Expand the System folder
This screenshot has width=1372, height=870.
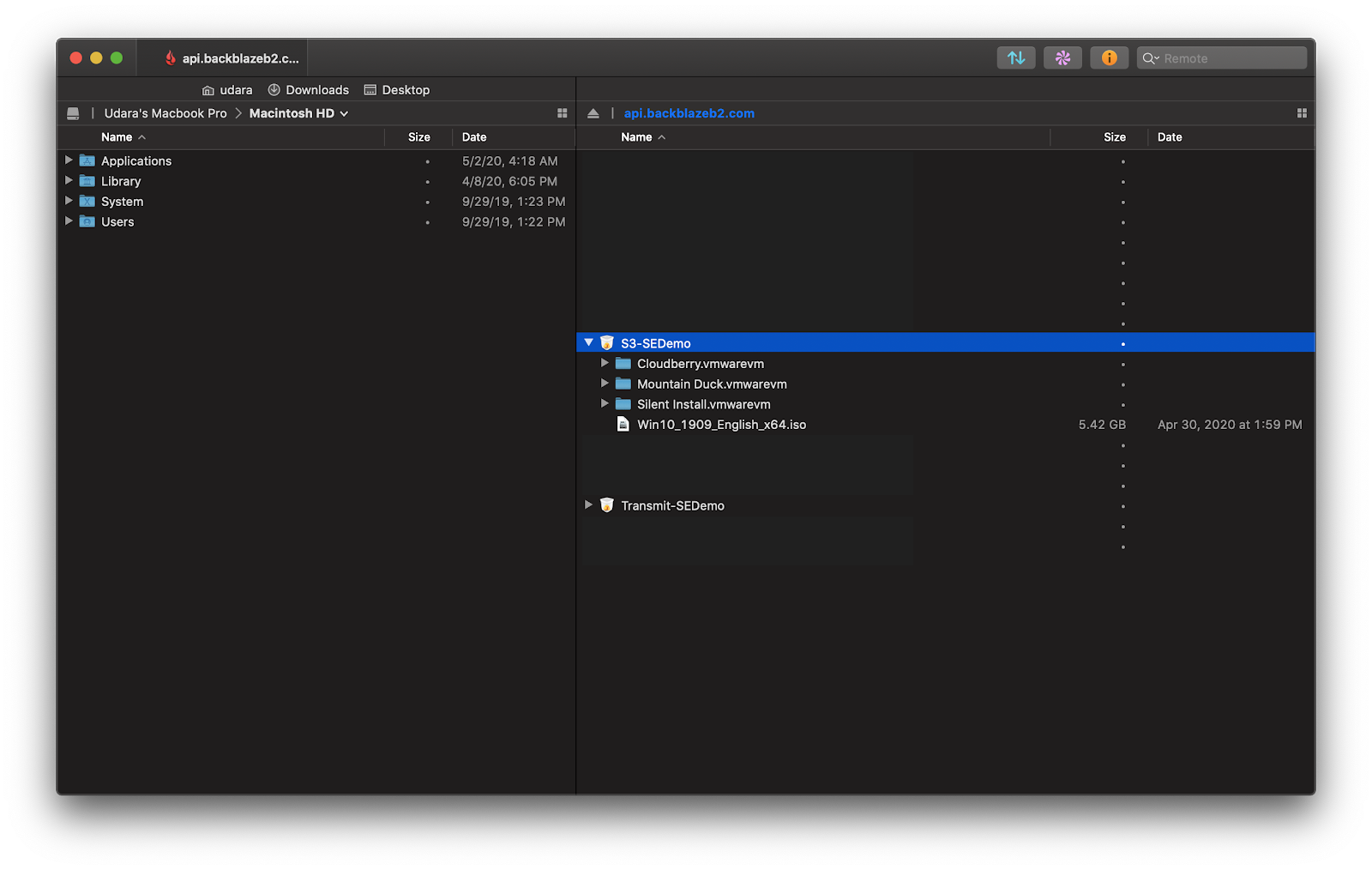pyautogui.click(x=69, y=201)
